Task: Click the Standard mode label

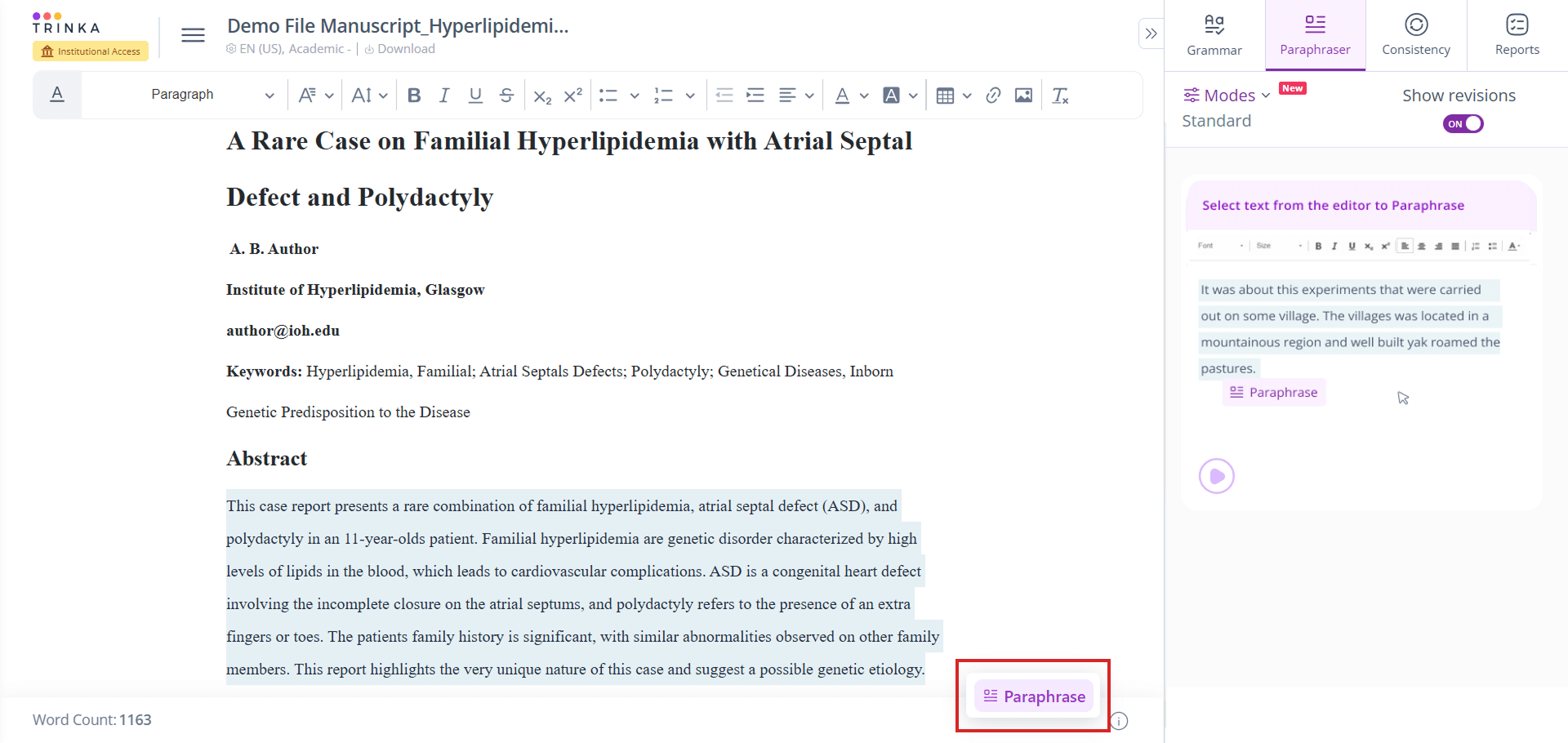Action: [1216, 121]
